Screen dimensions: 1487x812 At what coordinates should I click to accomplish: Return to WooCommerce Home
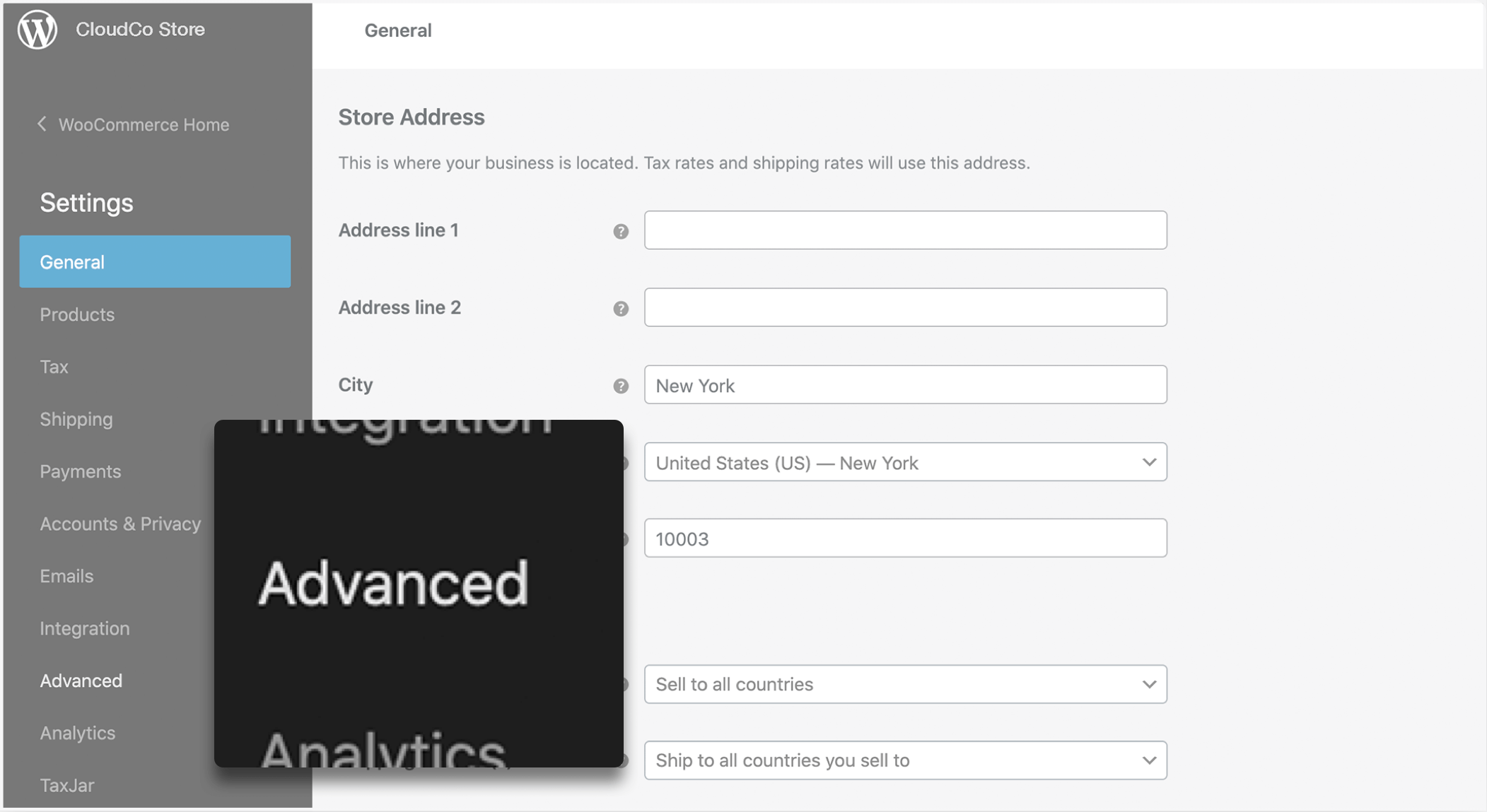[x=144, y=124]
